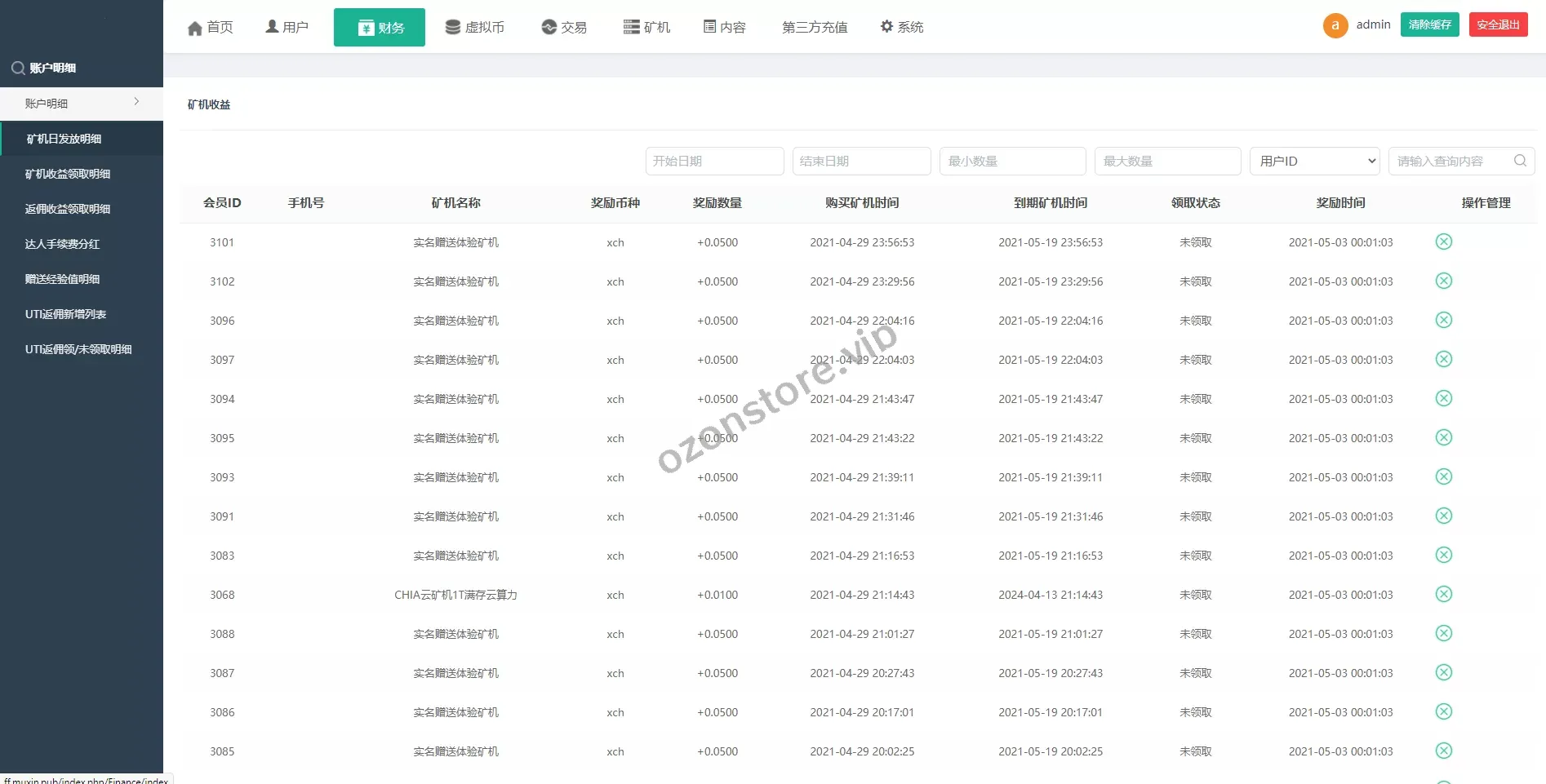Focus the 最小数量 input field
Screen dimensions: 1546x784
(1012, 162)
